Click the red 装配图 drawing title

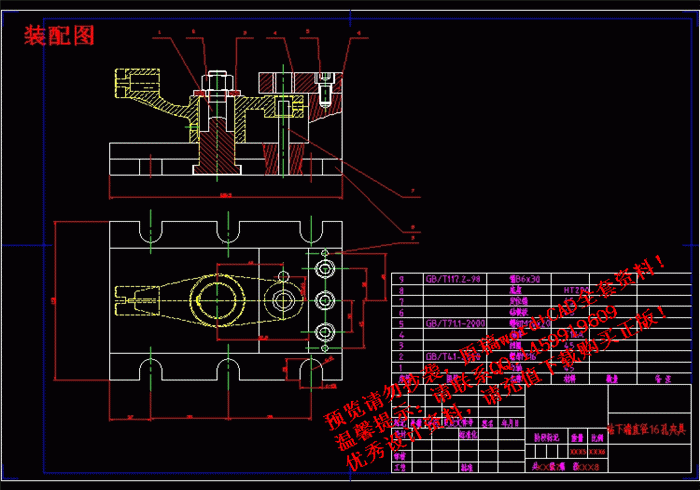pos(59,36)
